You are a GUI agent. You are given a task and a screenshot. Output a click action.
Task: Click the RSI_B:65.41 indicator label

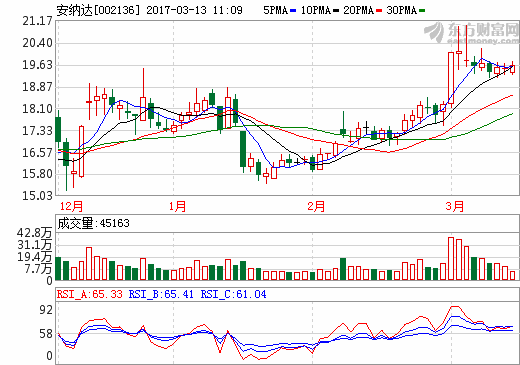161,294
